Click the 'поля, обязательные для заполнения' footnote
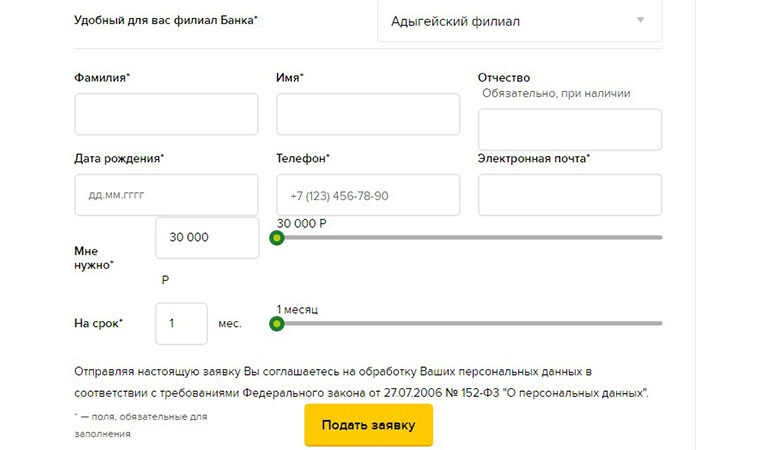 coord(141,425)
